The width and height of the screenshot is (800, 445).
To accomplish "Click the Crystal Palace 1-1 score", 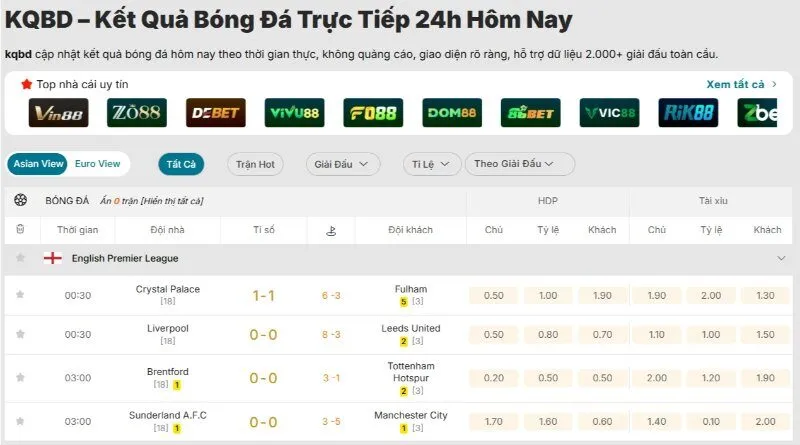I will tap(264, 295).
